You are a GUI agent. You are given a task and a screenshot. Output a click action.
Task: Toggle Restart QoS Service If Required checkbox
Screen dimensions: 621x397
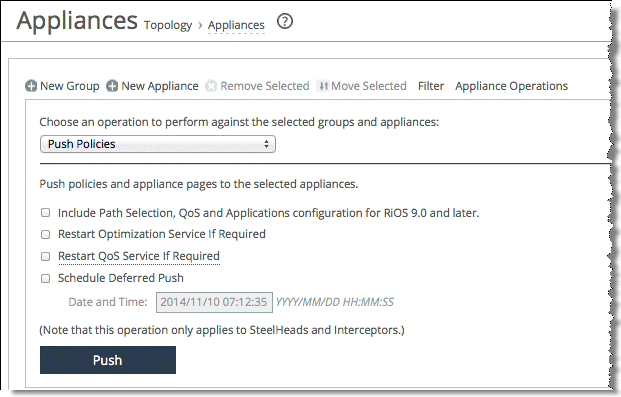[46, 256]
